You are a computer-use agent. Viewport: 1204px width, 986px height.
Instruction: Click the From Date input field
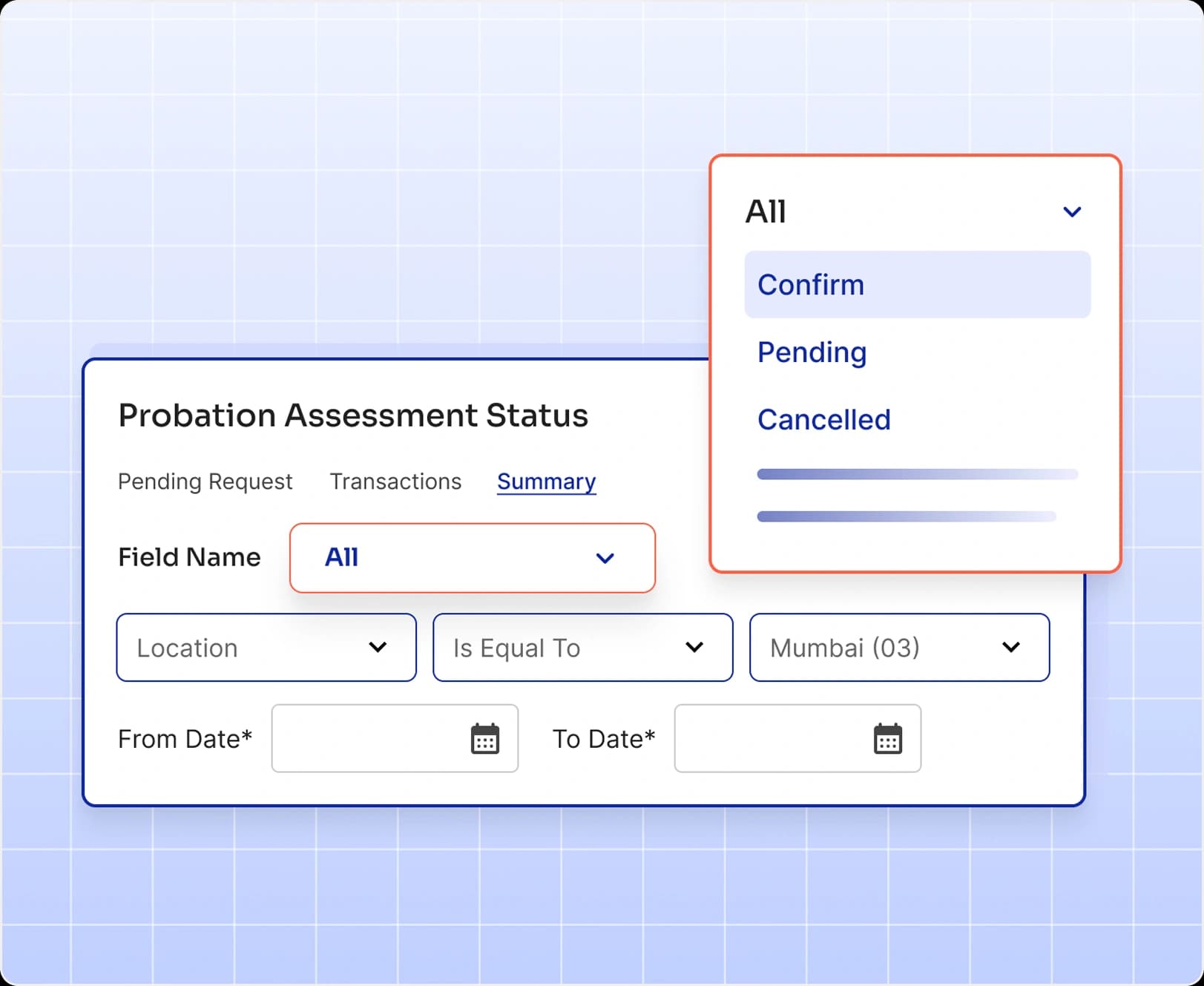(371, 738)
